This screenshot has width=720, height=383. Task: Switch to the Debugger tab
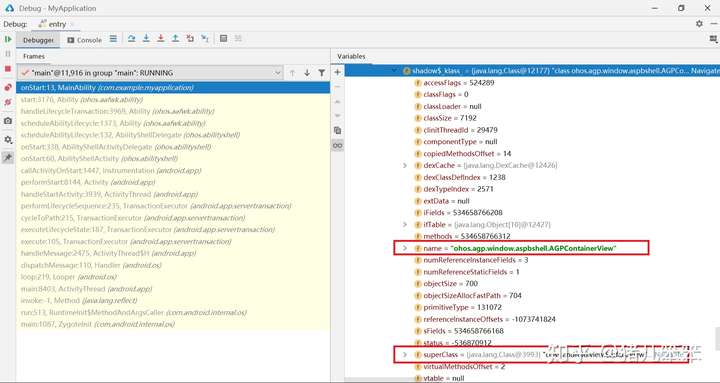(38, 40)
